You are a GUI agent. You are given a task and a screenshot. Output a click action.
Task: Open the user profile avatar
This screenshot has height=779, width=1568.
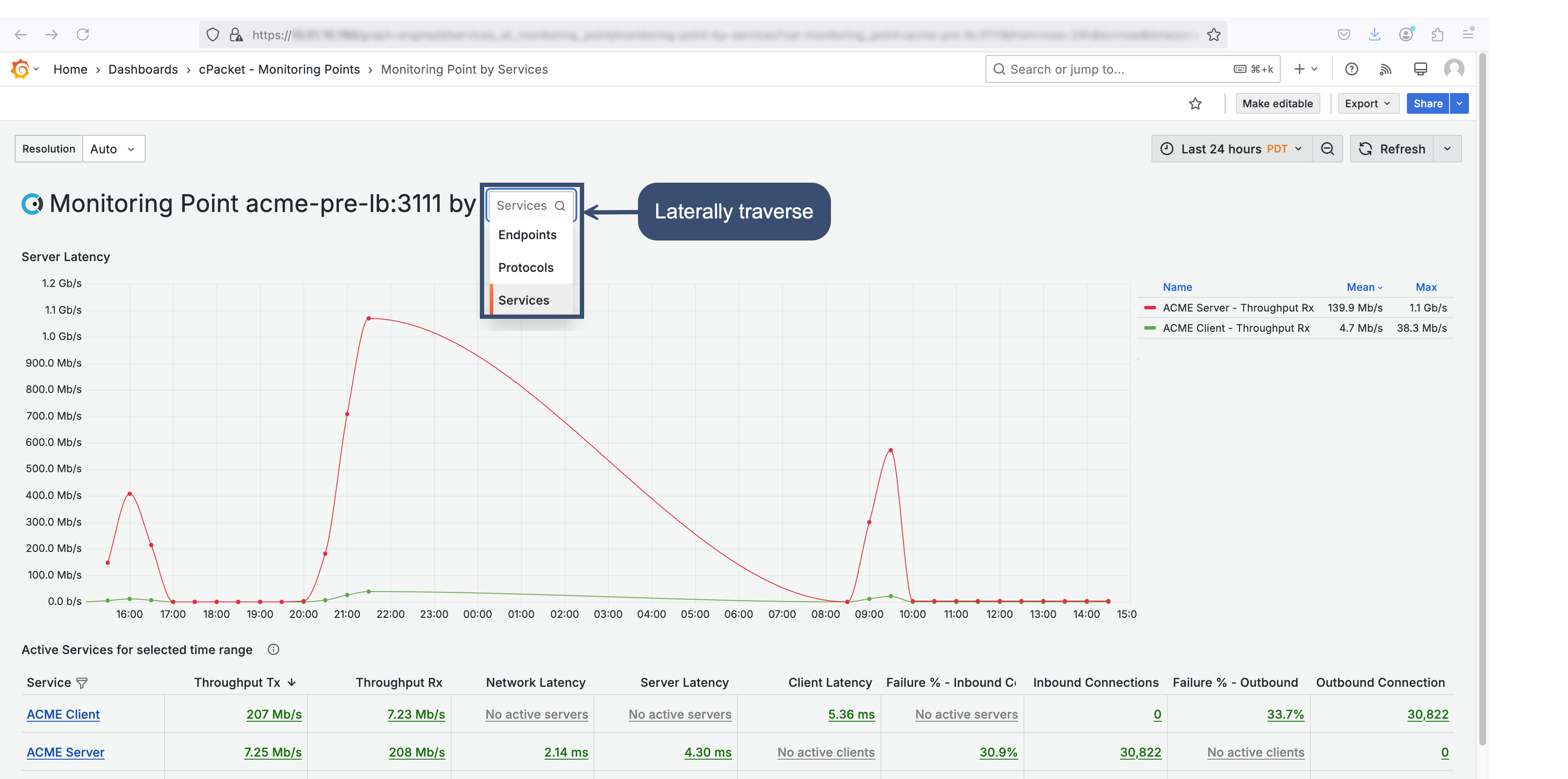click(1454, 69)
